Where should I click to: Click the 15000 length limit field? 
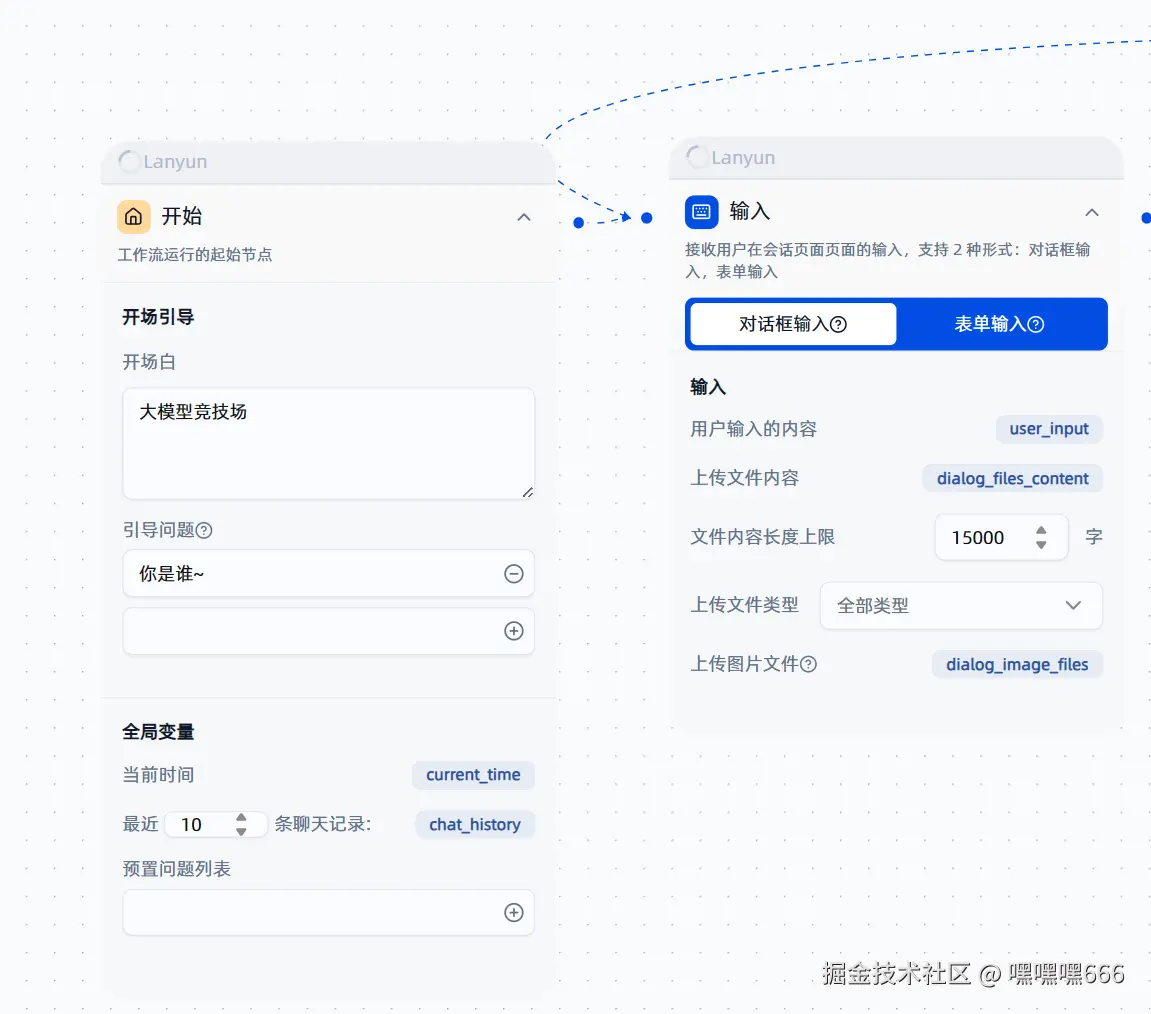(1001, 537)
